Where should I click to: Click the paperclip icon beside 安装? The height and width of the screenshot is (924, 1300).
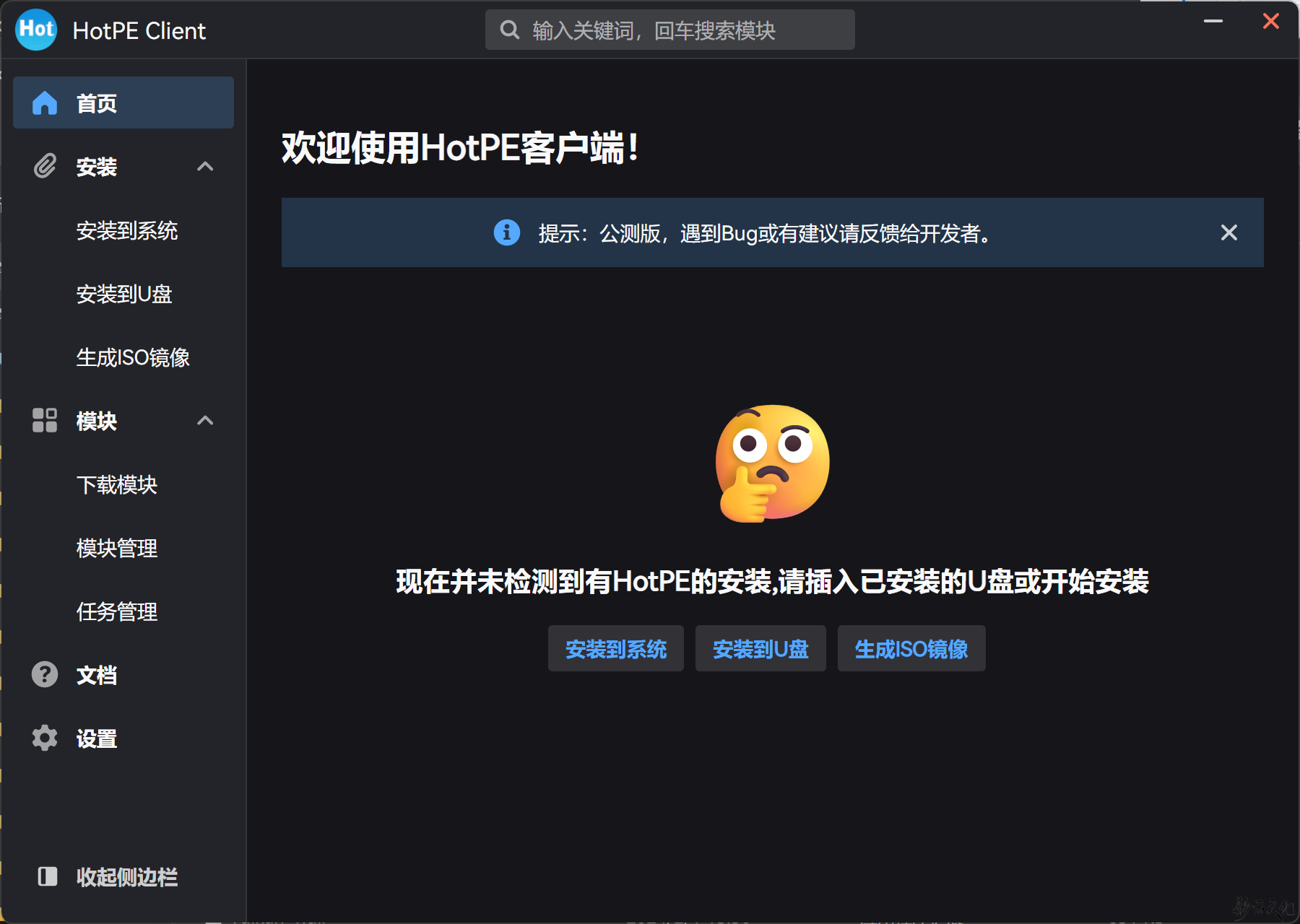(45, 167)
